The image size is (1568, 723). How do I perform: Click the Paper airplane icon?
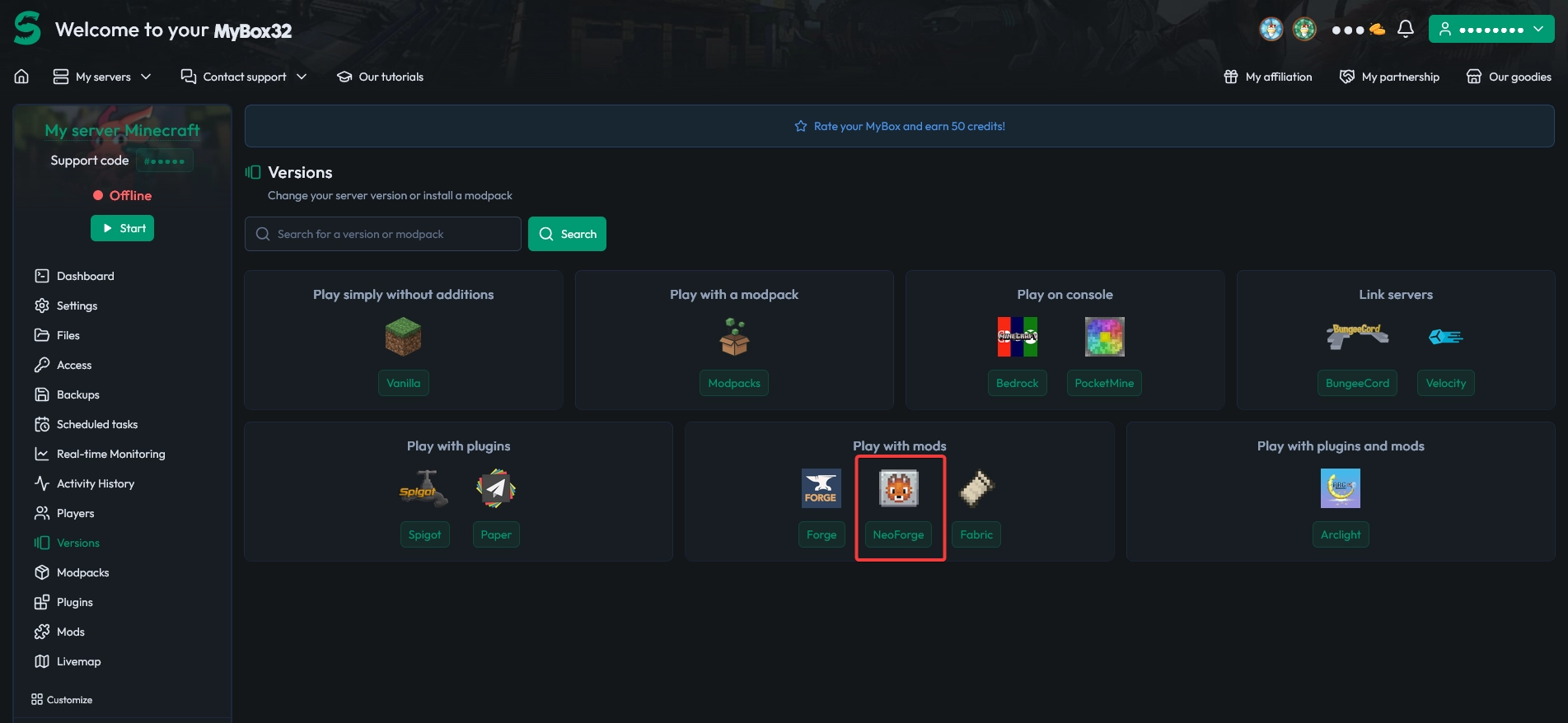495,488
